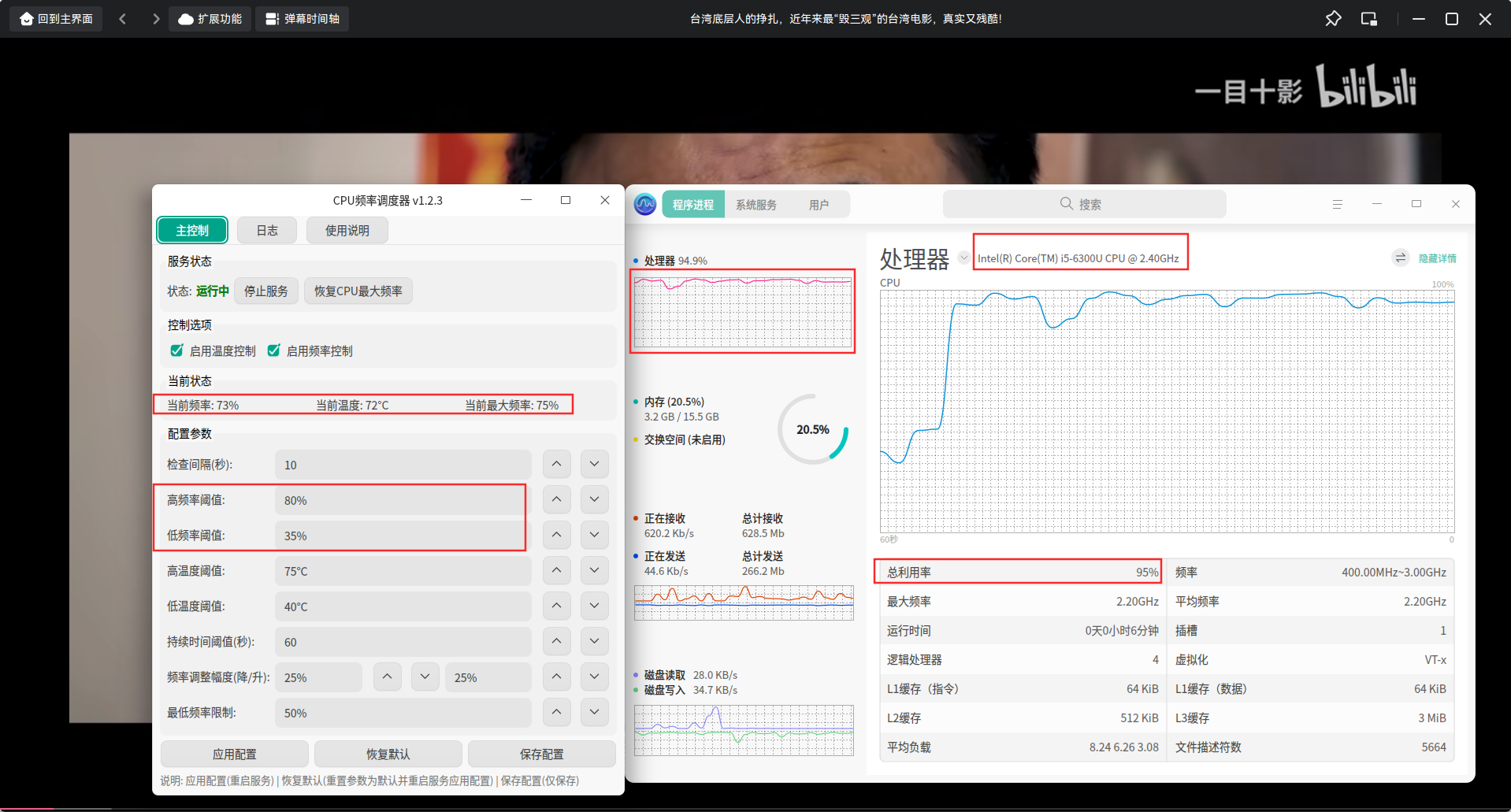The image size is (1511, 812).
Task: Toggle 启用频率控制 checkbox
Action: (x=274, y=350)
